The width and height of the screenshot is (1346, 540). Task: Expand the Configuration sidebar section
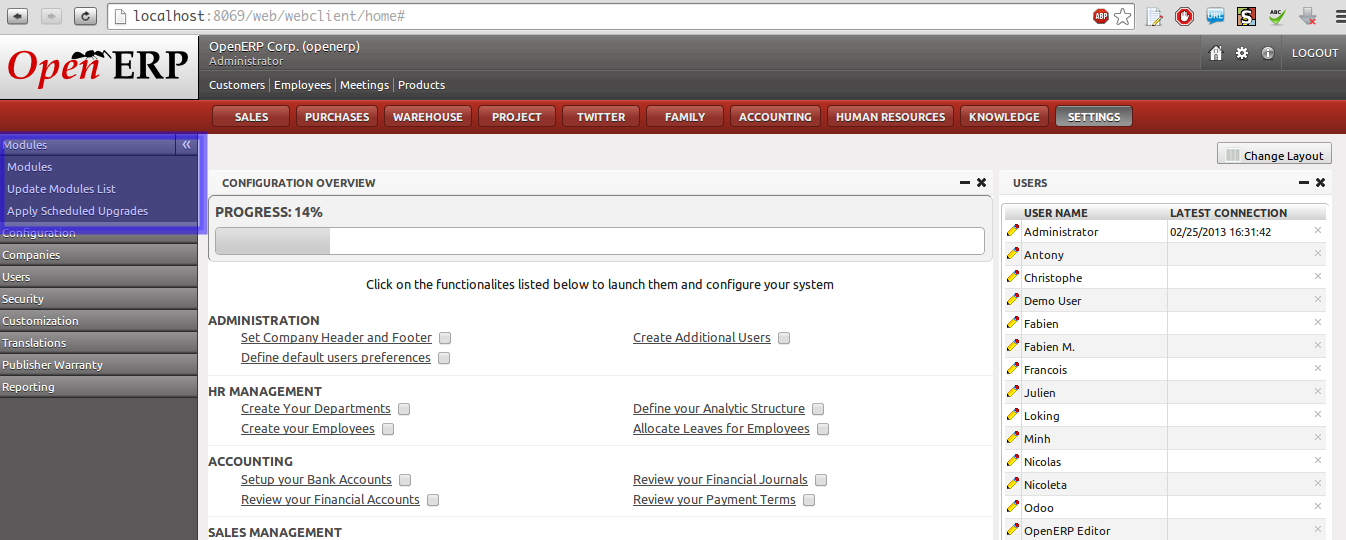[x=99, y=233]
